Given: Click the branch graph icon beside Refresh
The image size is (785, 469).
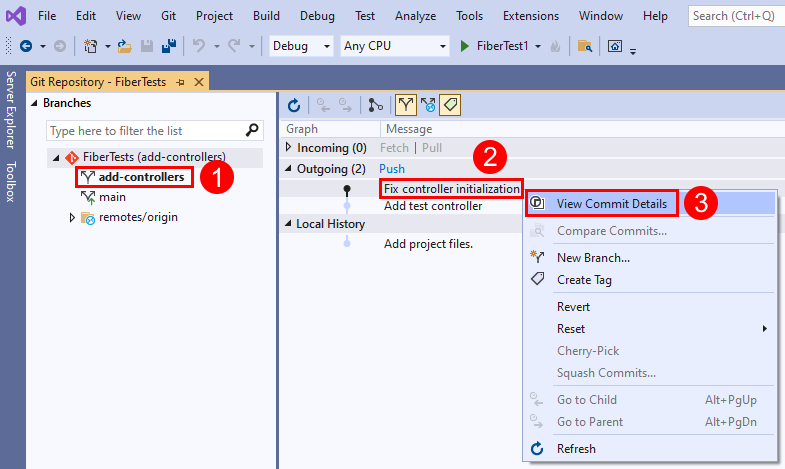Looking at the screenshot, I should point(375,104).
